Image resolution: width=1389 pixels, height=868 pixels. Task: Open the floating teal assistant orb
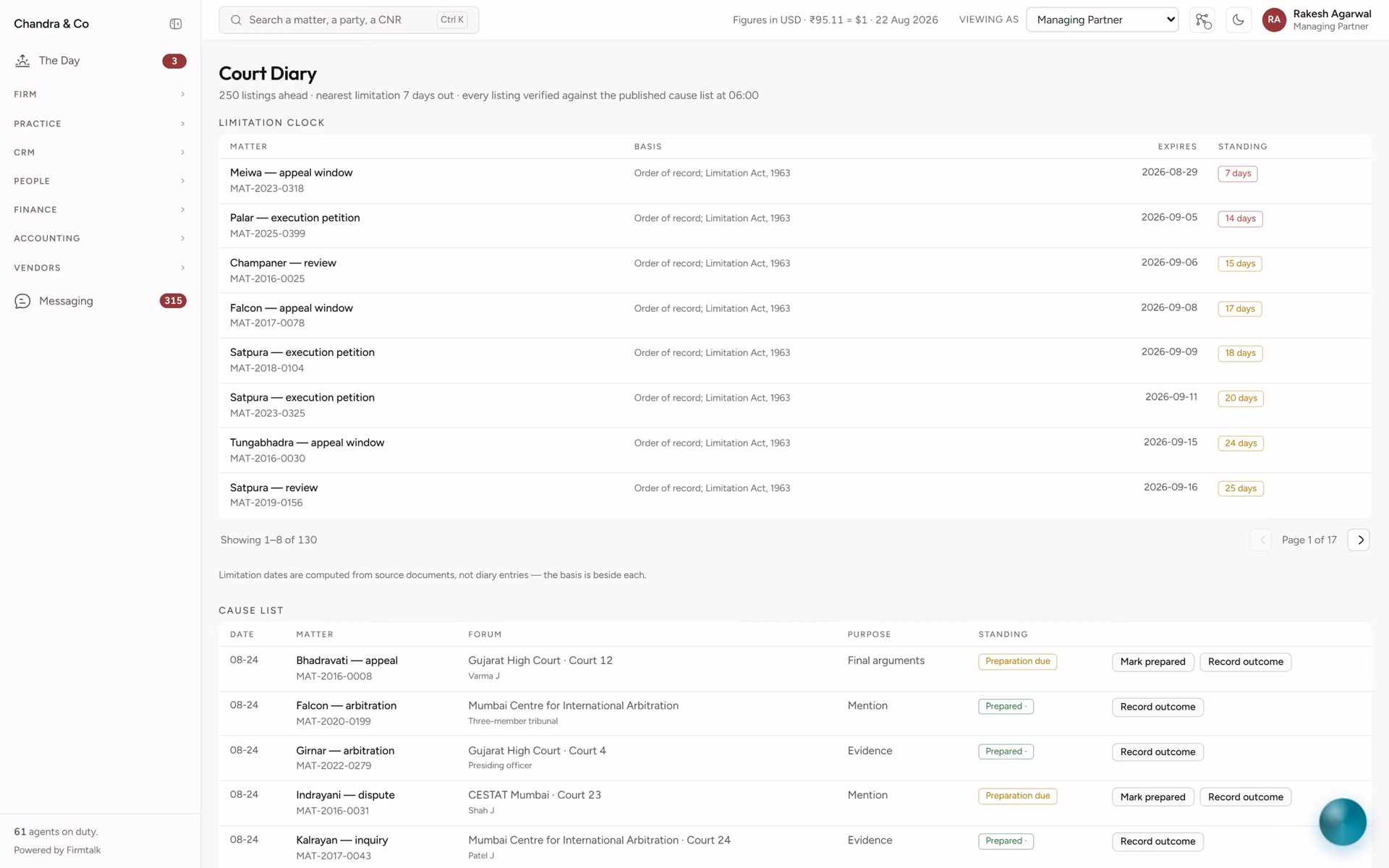click(x=1342, y=822)
